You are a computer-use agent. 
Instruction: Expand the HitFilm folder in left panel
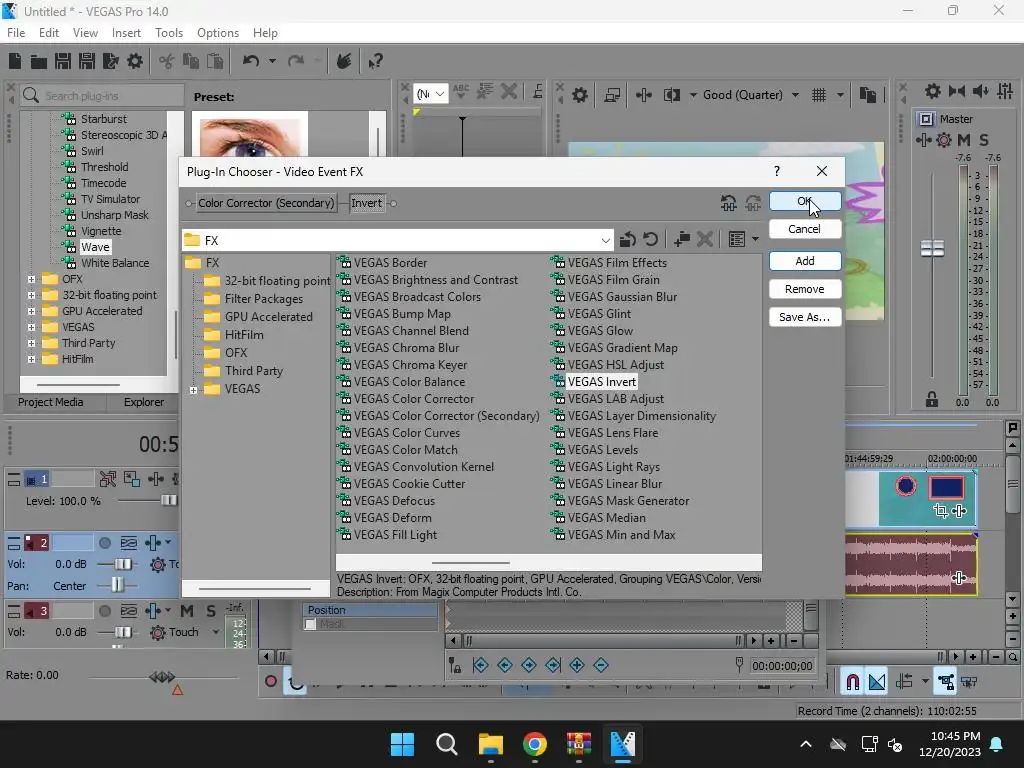[x=31, y=359]
